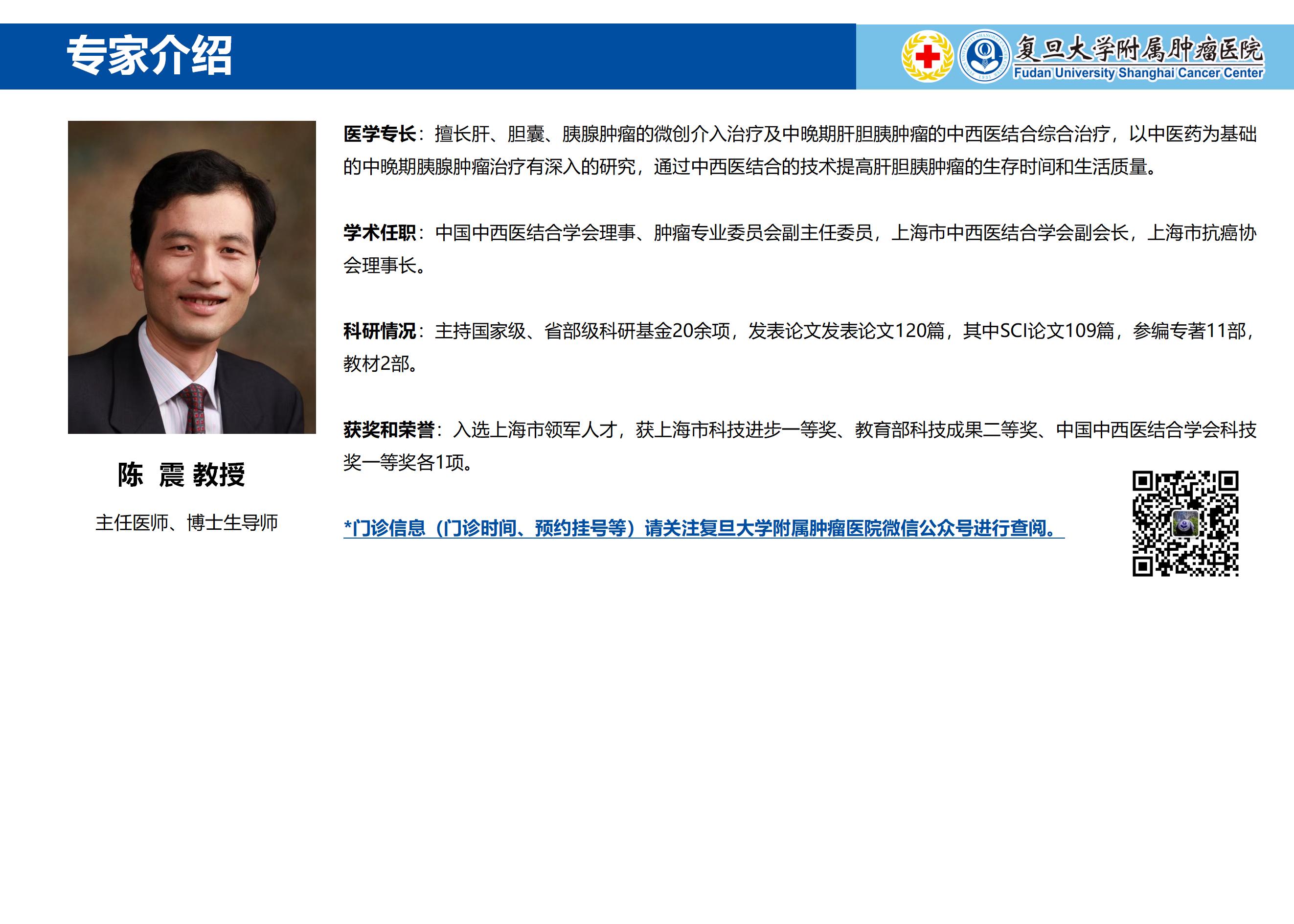Click the 学术任职 bold heading
This screenshot has height=924, width=1294.
(380, 233)
